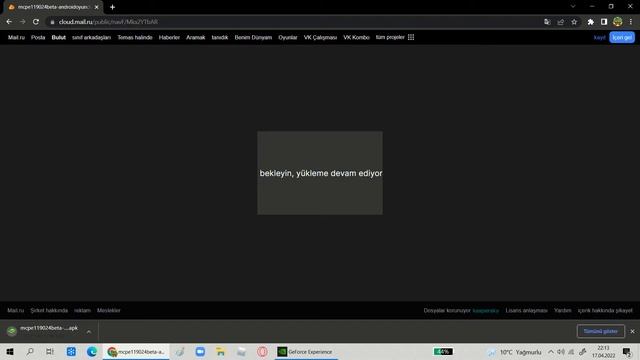Viewport: 640px width, 360px height.
Task: Open Benim Dünyam navigation link
Action: [x=253, y=37]
